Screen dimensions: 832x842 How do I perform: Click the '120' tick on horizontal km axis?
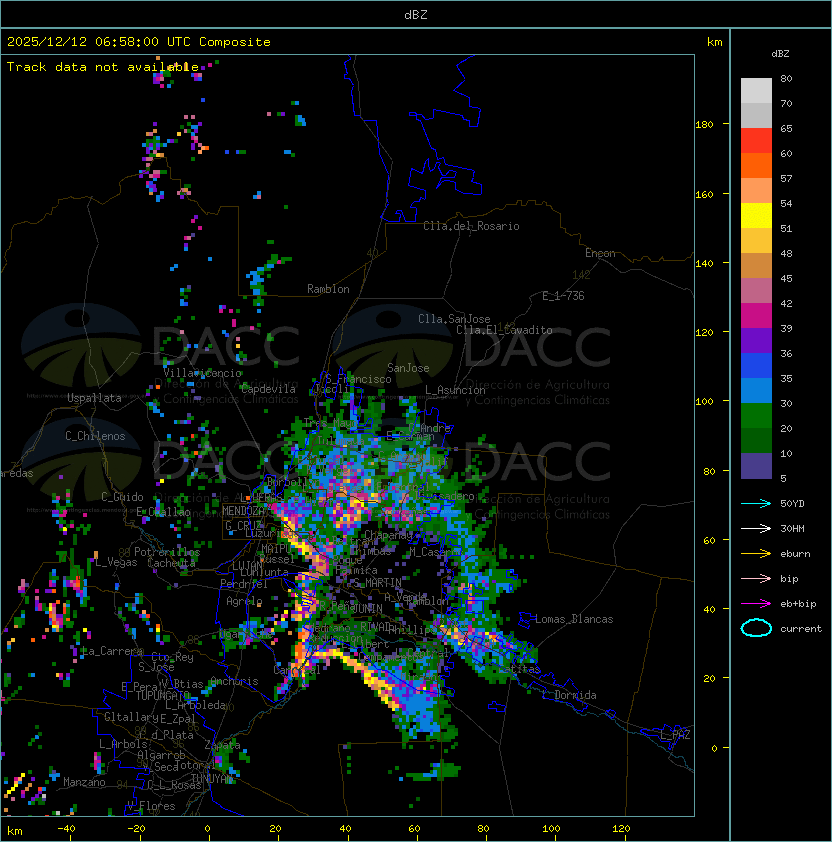click(621, 829)
